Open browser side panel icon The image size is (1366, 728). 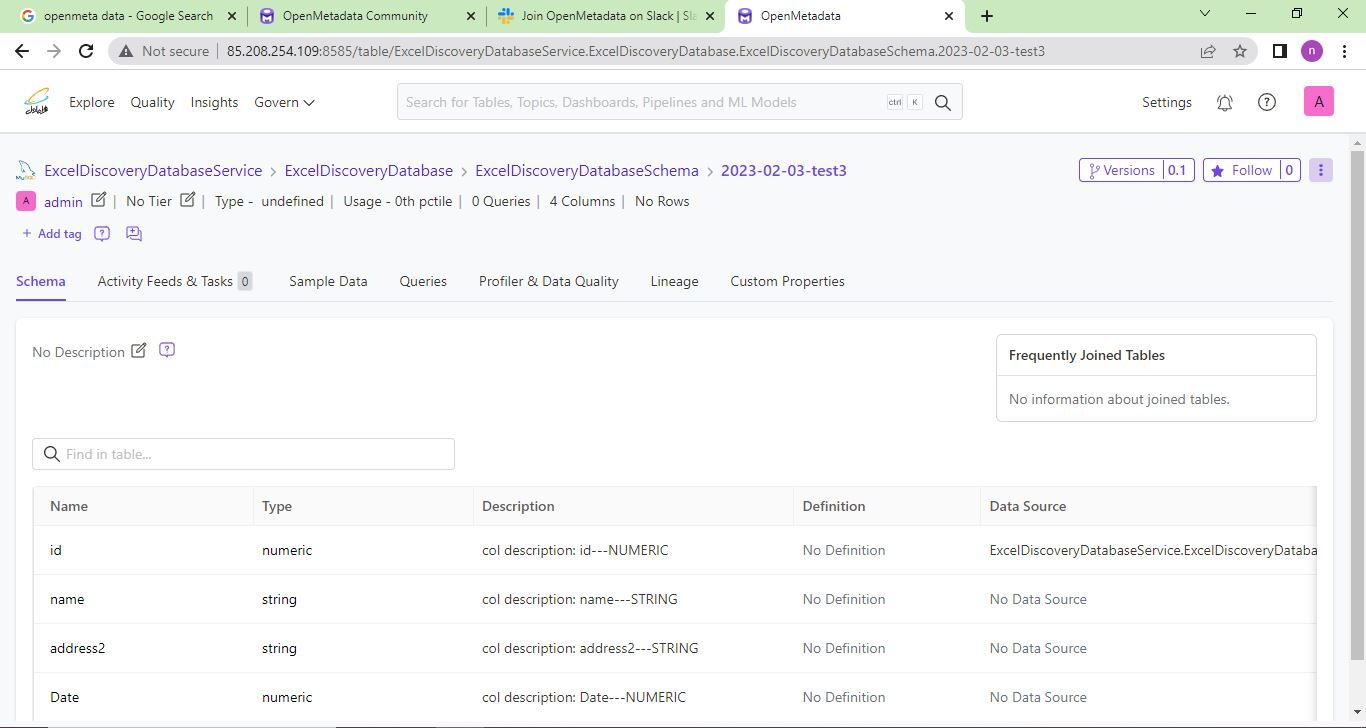(1279, 51)
